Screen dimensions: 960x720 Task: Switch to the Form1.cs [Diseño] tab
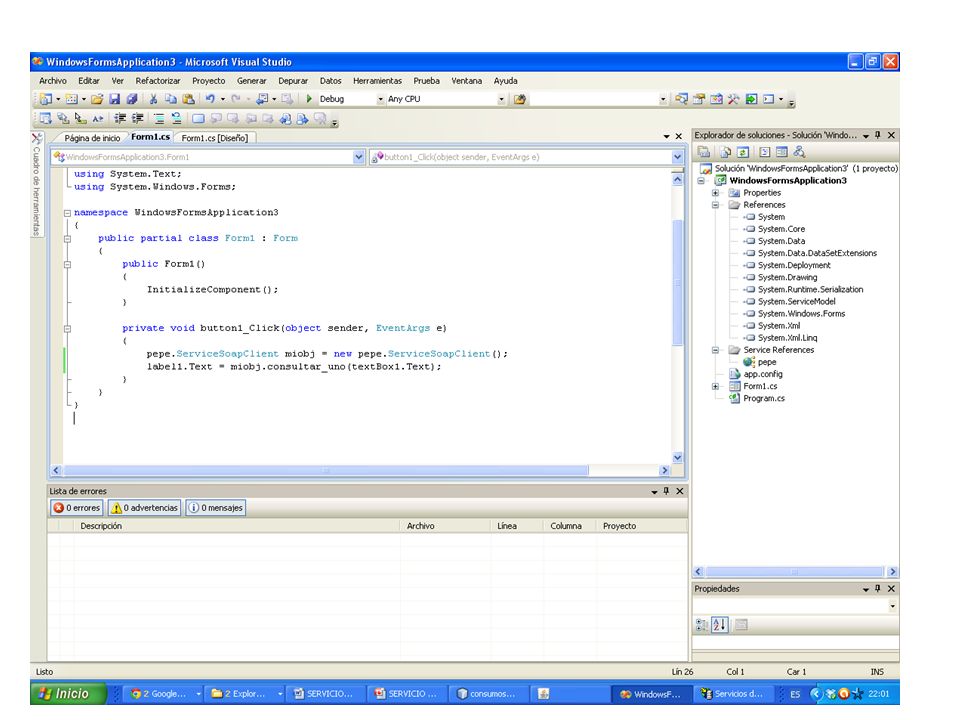214,138
